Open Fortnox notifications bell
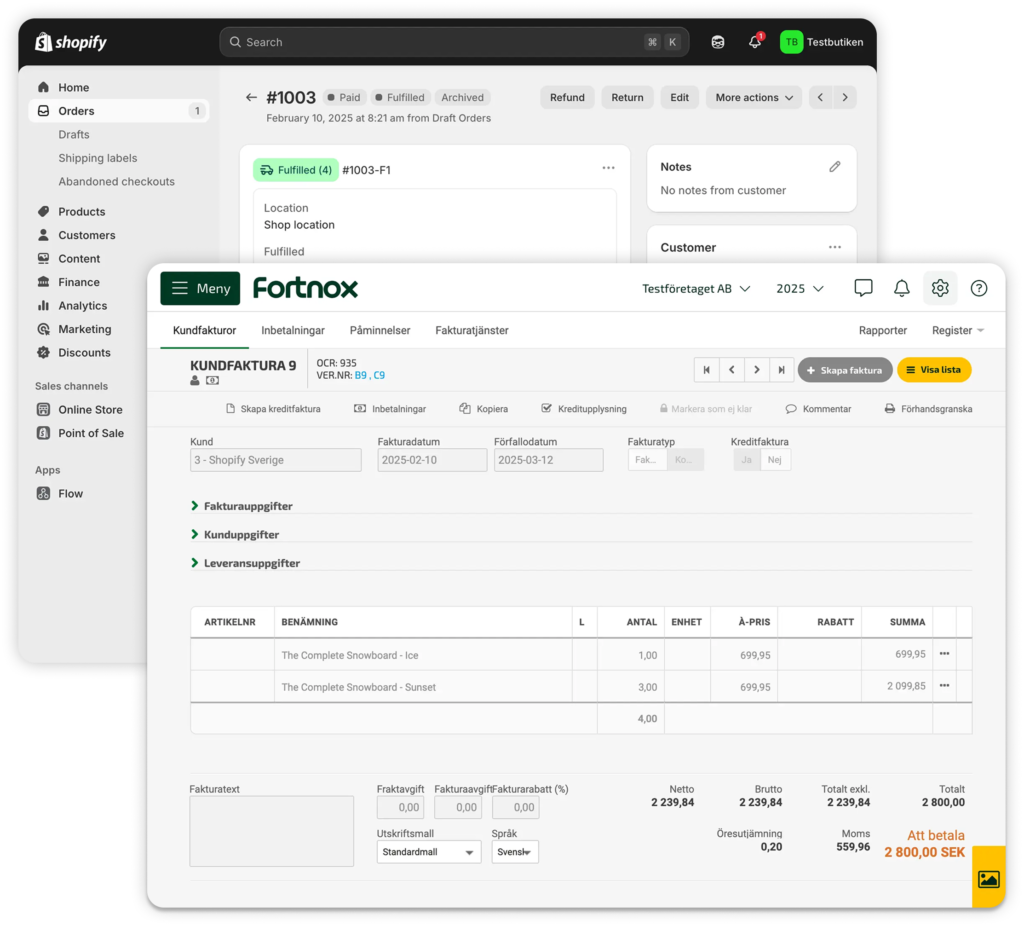Viewport: 1024px width, 926px height. [901, 288]
